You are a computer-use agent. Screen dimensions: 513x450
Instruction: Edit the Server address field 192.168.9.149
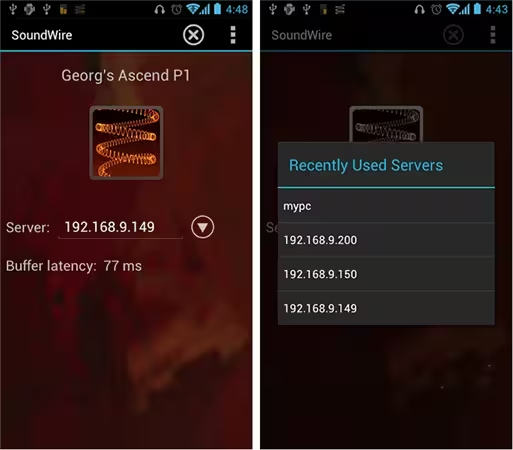(120, 227)
